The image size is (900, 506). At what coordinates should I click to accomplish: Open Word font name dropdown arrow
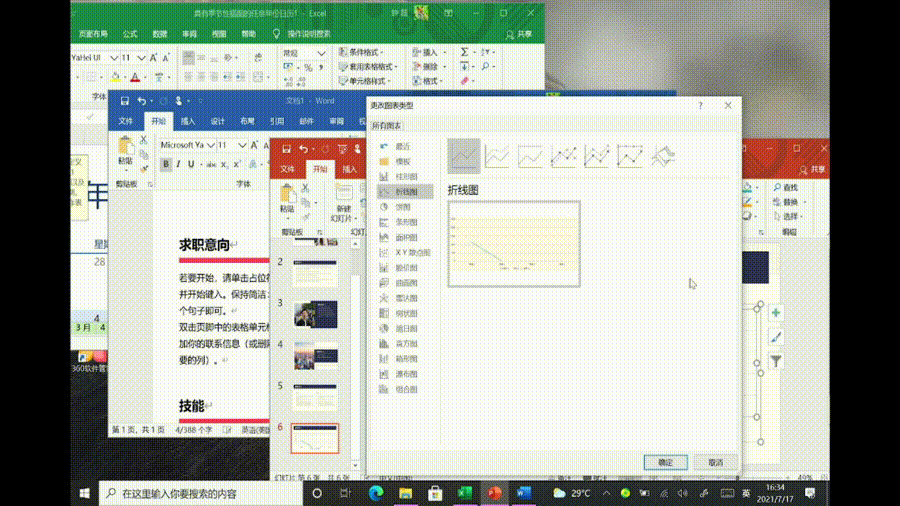(x=211, y=145)
